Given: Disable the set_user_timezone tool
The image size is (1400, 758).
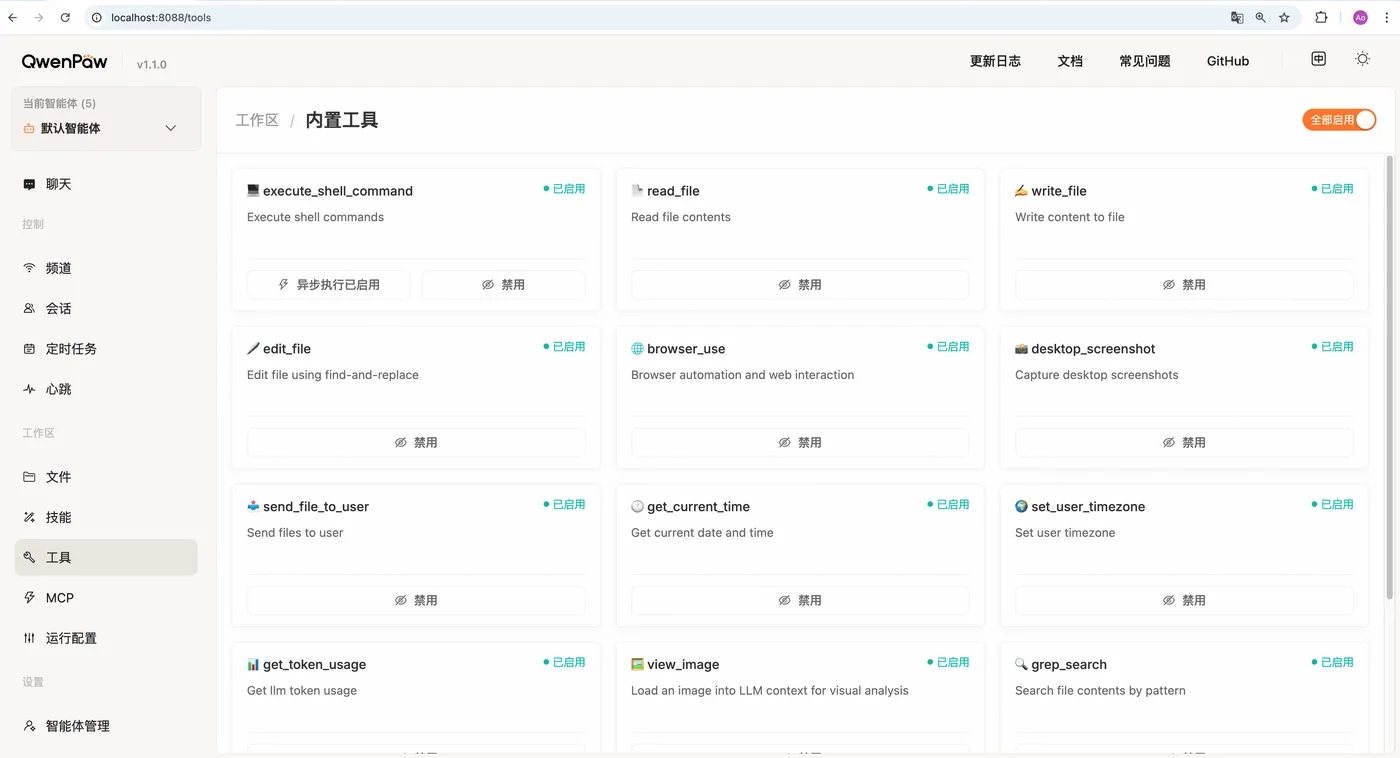Looking at the screenshot, I should (1184, 601).
